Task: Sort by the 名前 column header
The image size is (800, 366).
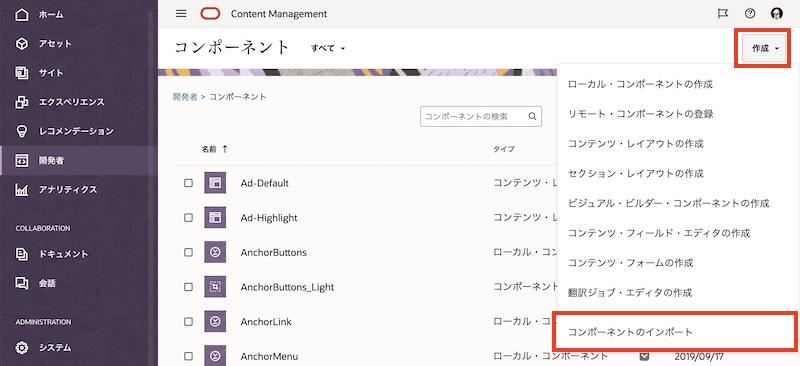Action: coord(209,149)
